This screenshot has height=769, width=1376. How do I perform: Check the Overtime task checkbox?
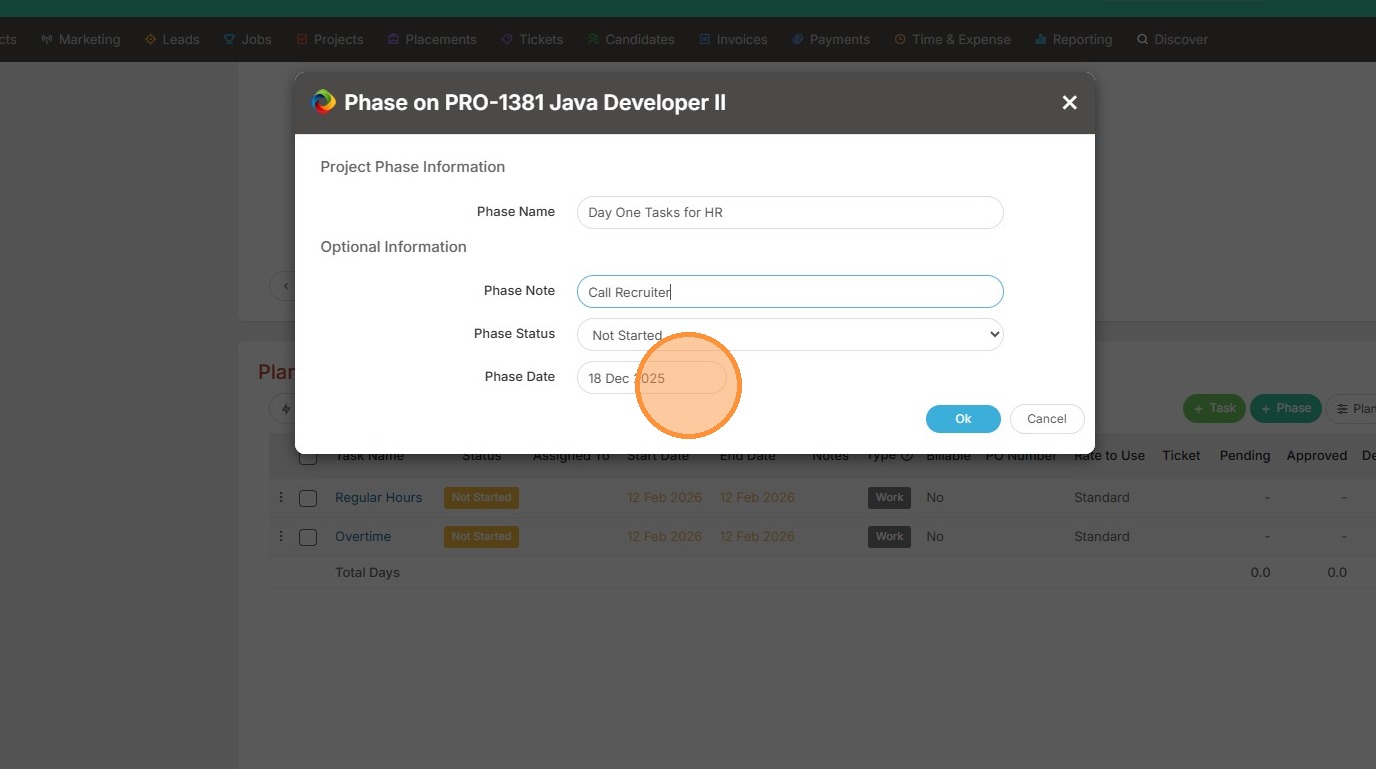tap(308, 537)
